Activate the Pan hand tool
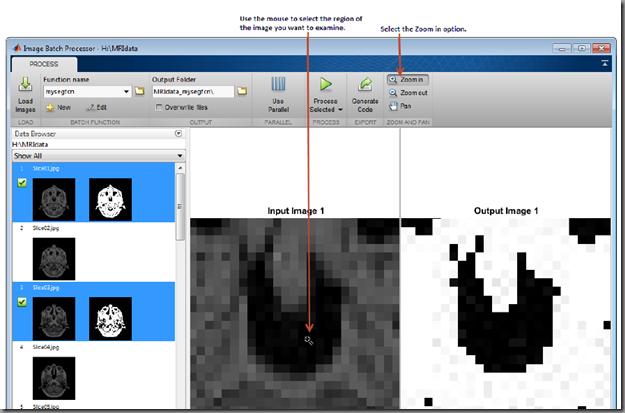This screenshot has height=413, width=625. point(400,106)
